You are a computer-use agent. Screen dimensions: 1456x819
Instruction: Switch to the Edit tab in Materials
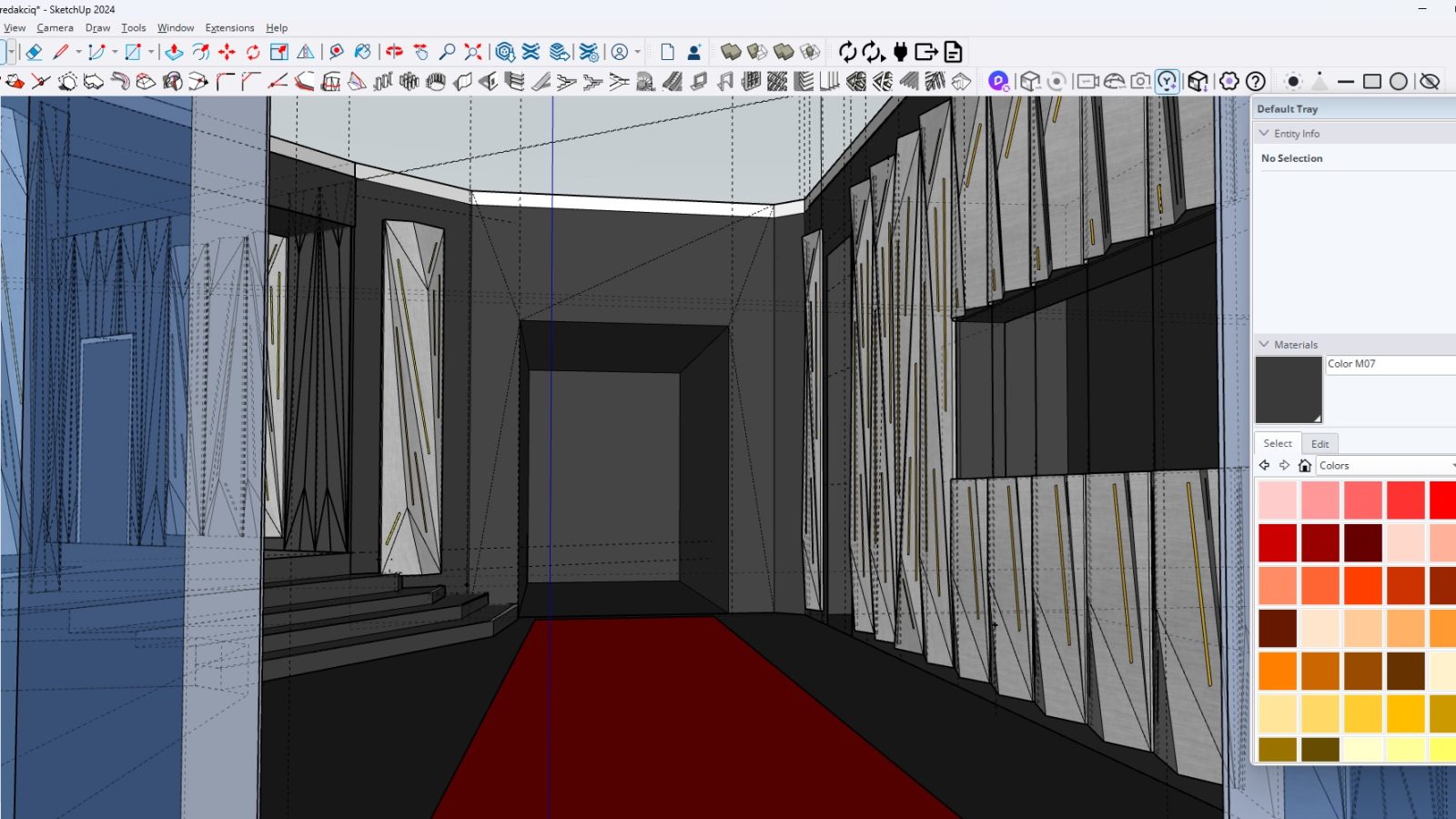pos(1319,444)
